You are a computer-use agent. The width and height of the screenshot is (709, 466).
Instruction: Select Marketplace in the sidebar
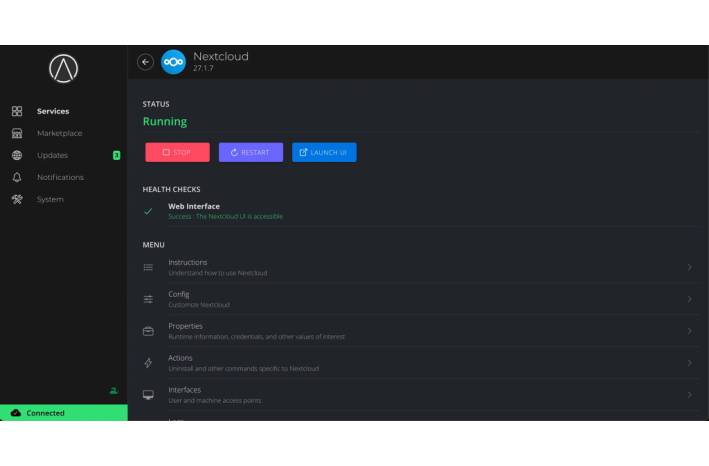tap(59, 133)
